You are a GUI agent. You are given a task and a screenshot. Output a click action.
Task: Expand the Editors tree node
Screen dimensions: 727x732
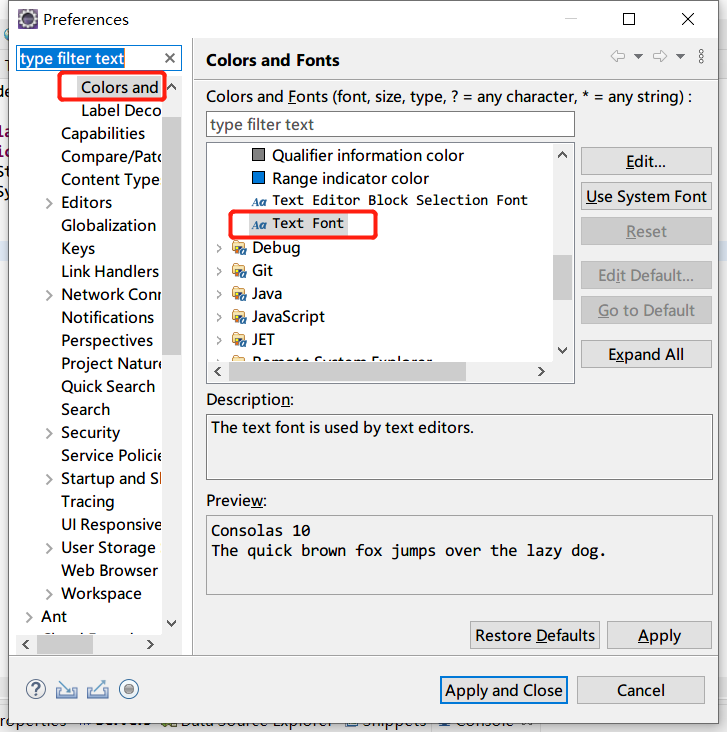pyautogui.click(x=50, y=203)
